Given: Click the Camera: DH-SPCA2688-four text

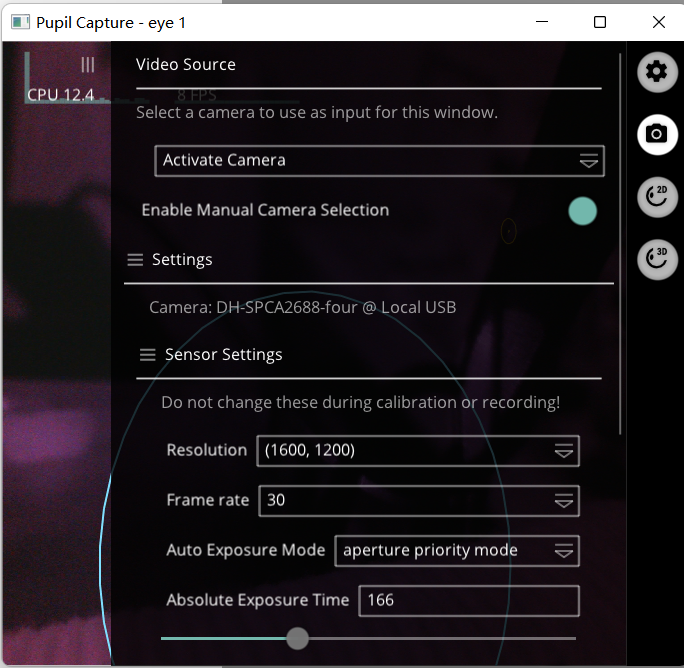Looking at the screenshot, I should (x=302, y=308).
